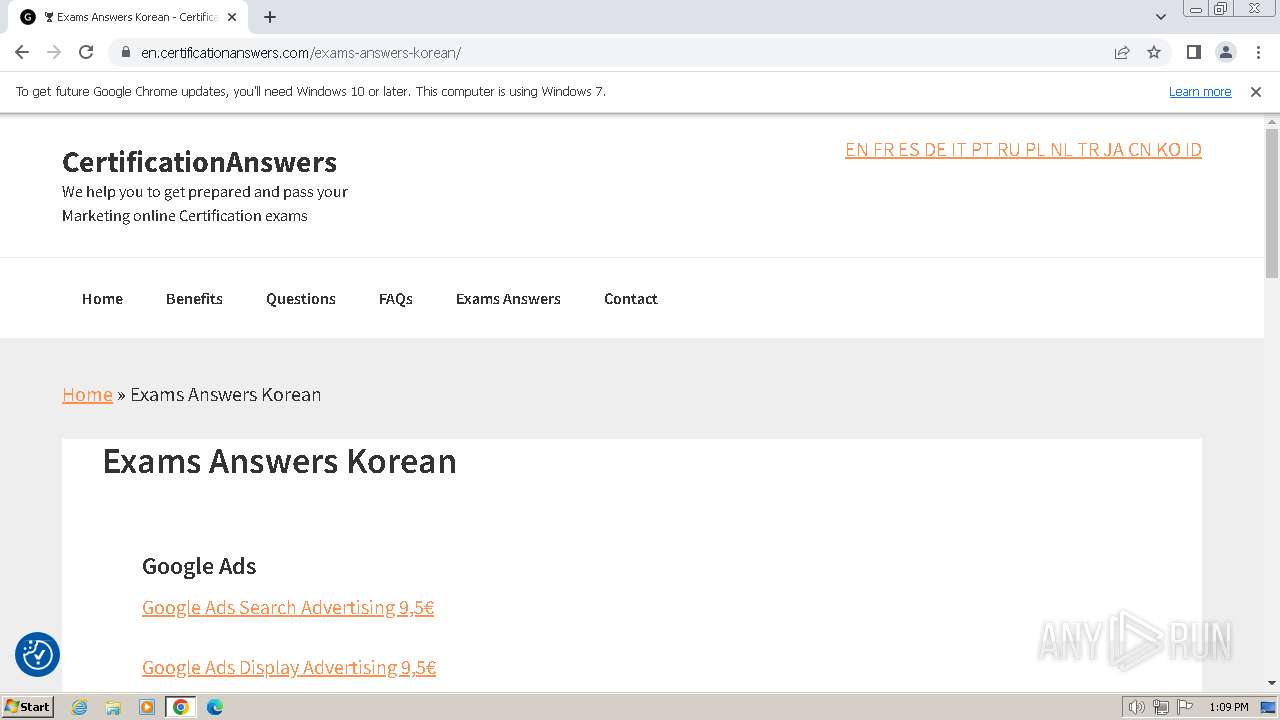
Task: Switch site language to EN
Action: coord(856,150)
